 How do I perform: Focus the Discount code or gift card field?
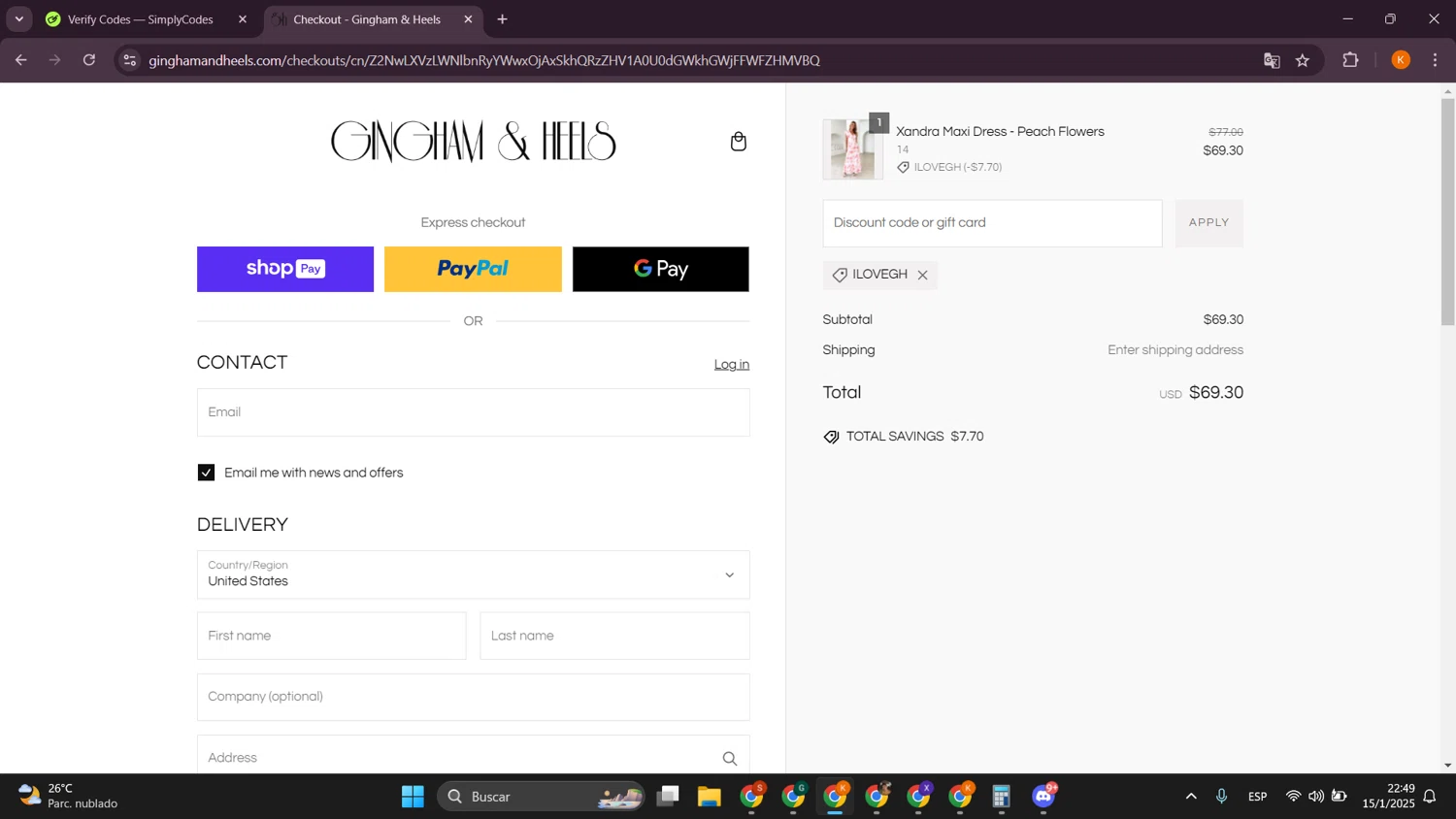(992, 223)
